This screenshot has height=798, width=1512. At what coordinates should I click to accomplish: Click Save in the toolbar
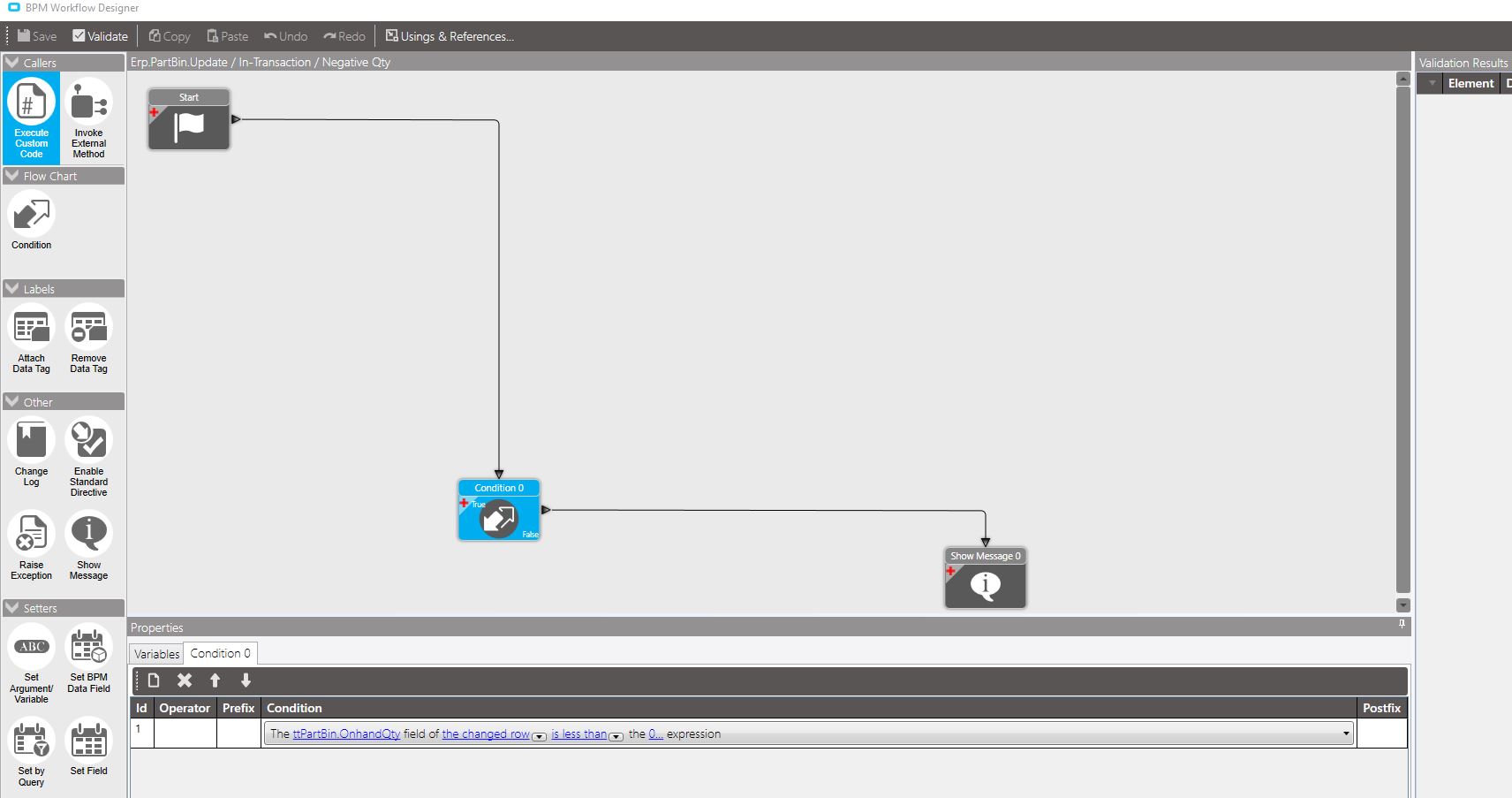pos(37,36)
